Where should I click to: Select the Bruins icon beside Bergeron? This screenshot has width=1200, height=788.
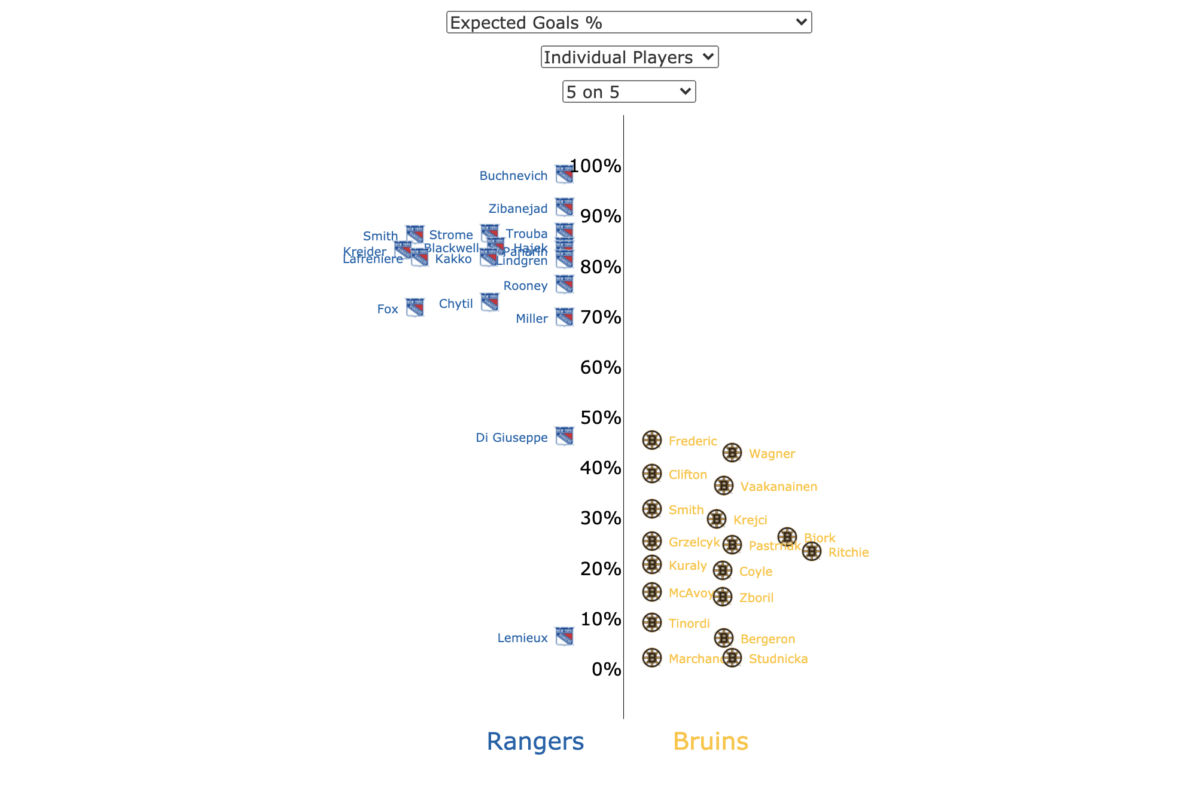(722, 636)
